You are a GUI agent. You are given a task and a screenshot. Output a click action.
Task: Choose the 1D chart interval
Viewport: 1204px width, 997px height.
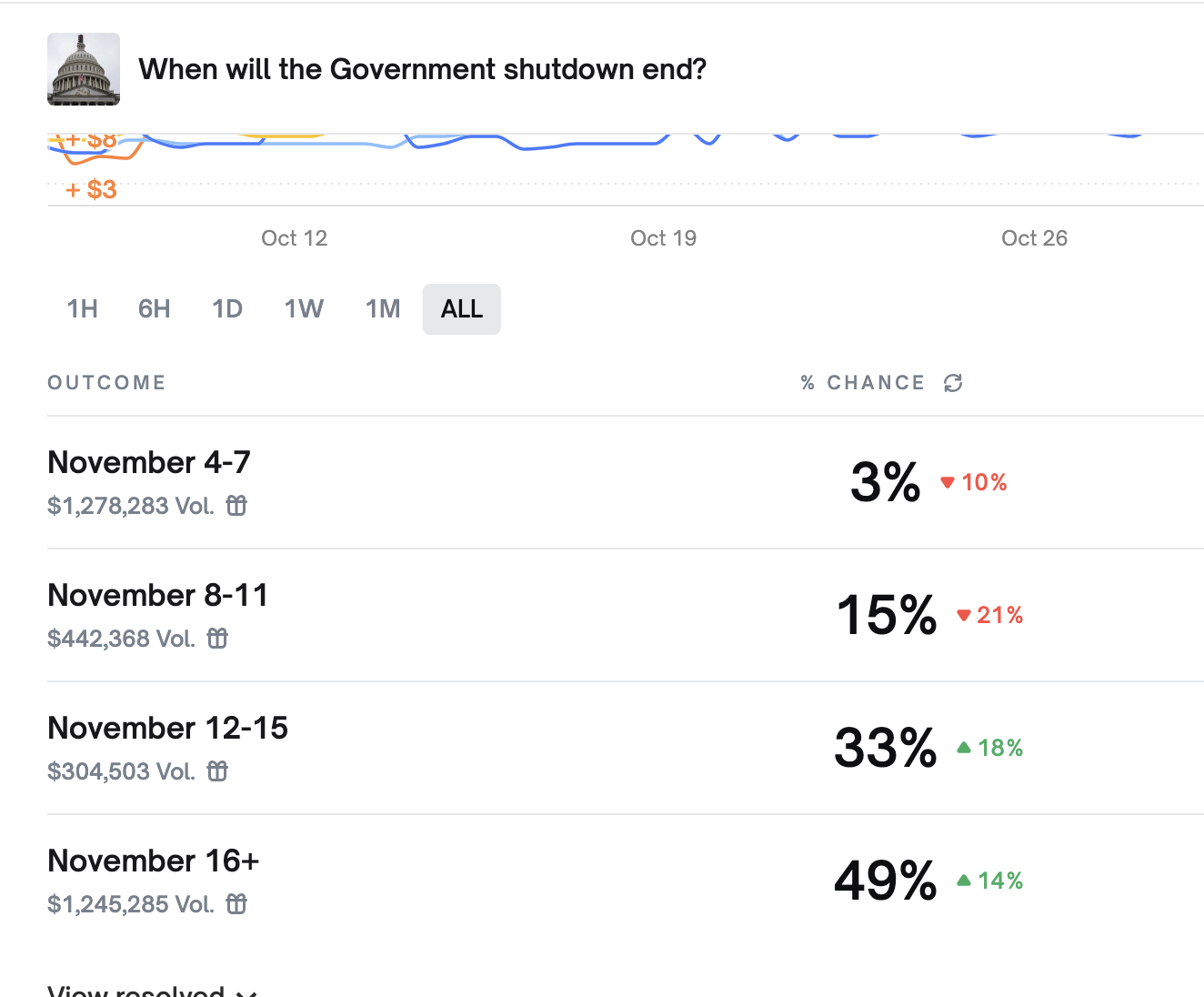(x=227, y=309)
